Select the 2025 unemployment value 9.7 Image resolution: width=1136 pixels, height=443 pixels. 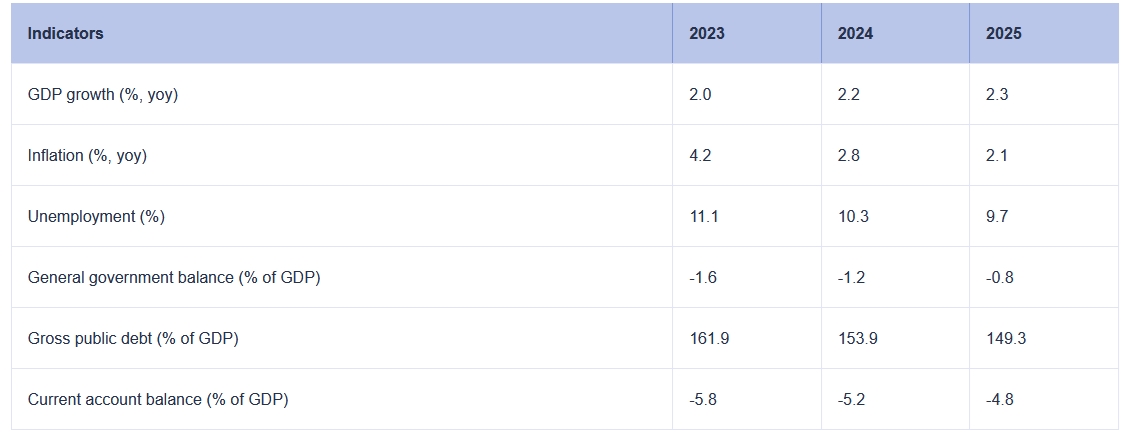(997, 216)
